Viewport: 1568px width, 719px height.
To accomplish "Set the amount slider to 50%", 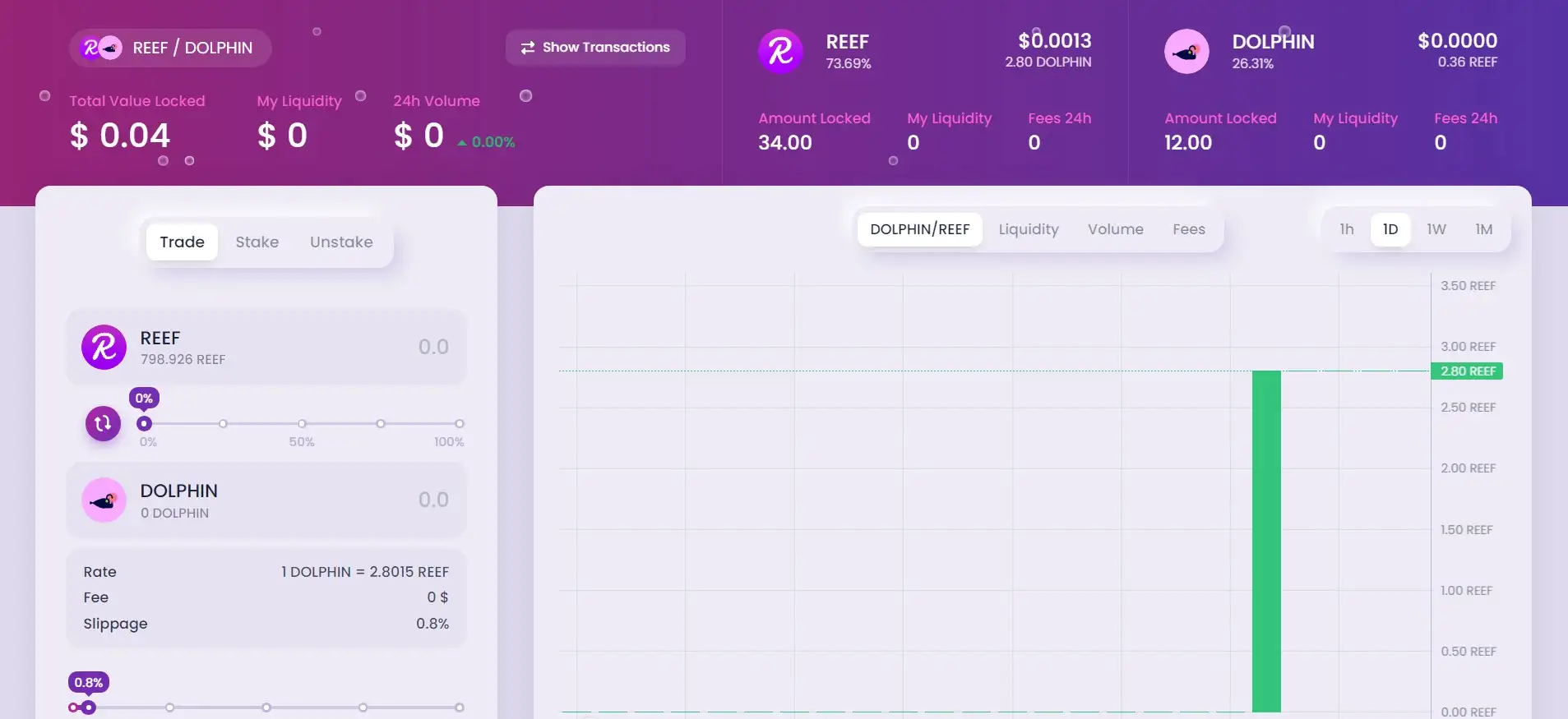I will point(302,424).
